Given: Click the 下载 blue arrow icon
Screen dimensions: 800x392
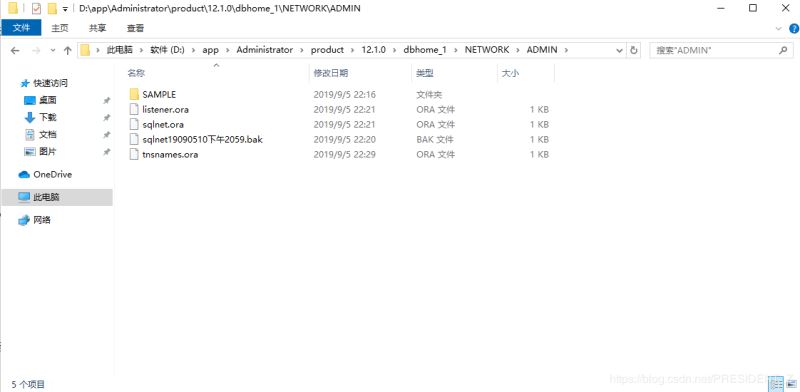Looking at the screenshot, I should click(x=30, y=117).
